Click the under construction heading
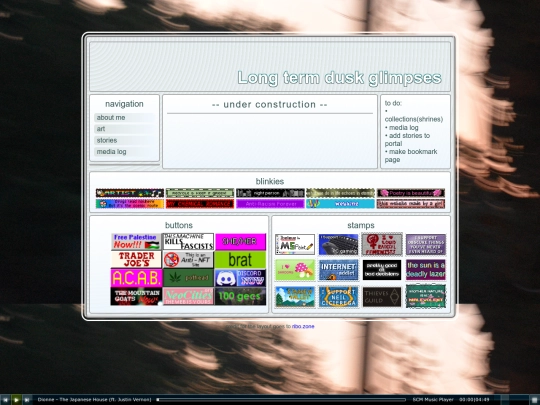 [x=270, y=104]
